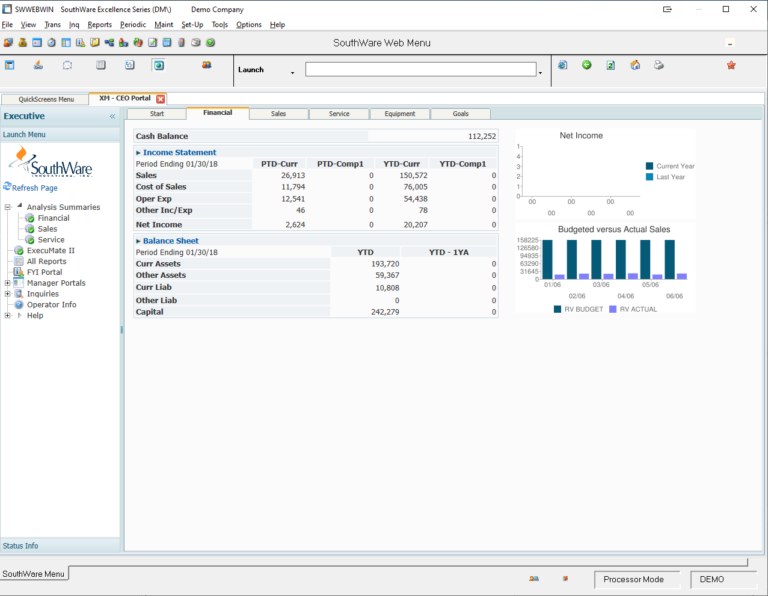768x596 pixels.
Task: Click the SouthWare Menu button at bottom
Action: (x=33, y=573)
